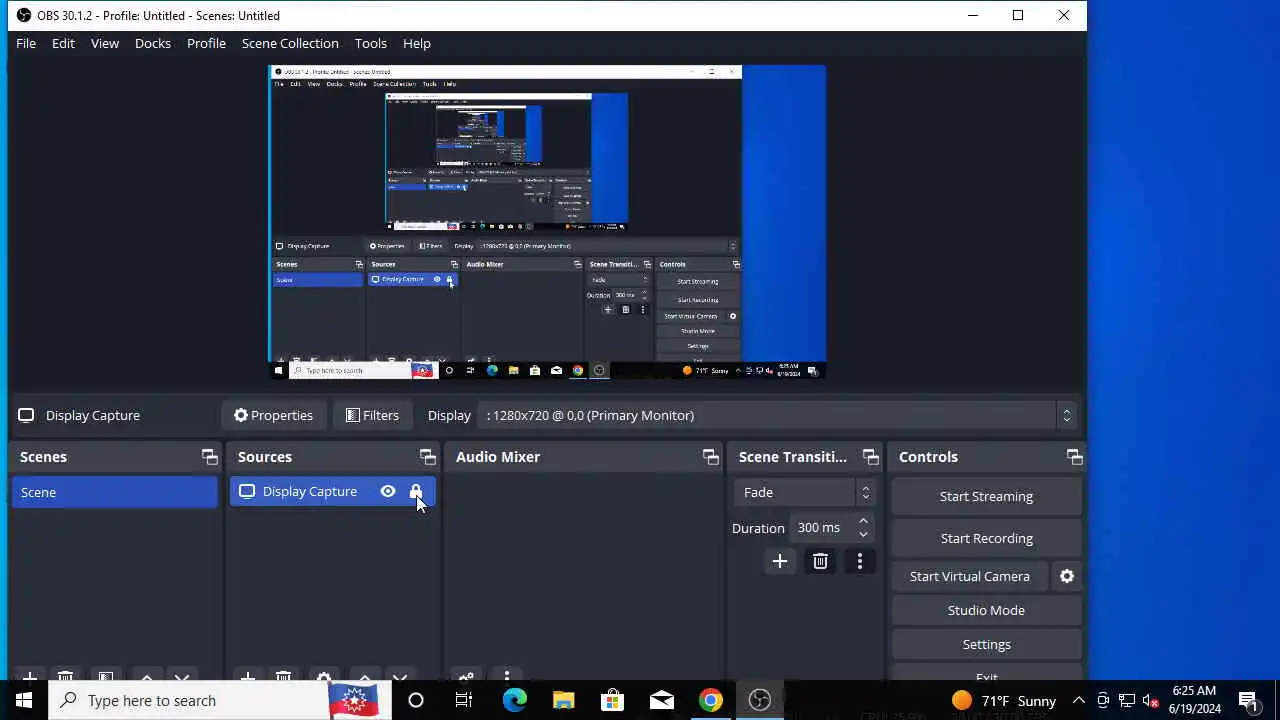Click Start Recording
This screenshot has width=1280, height=720.
(x=986, y=538)
